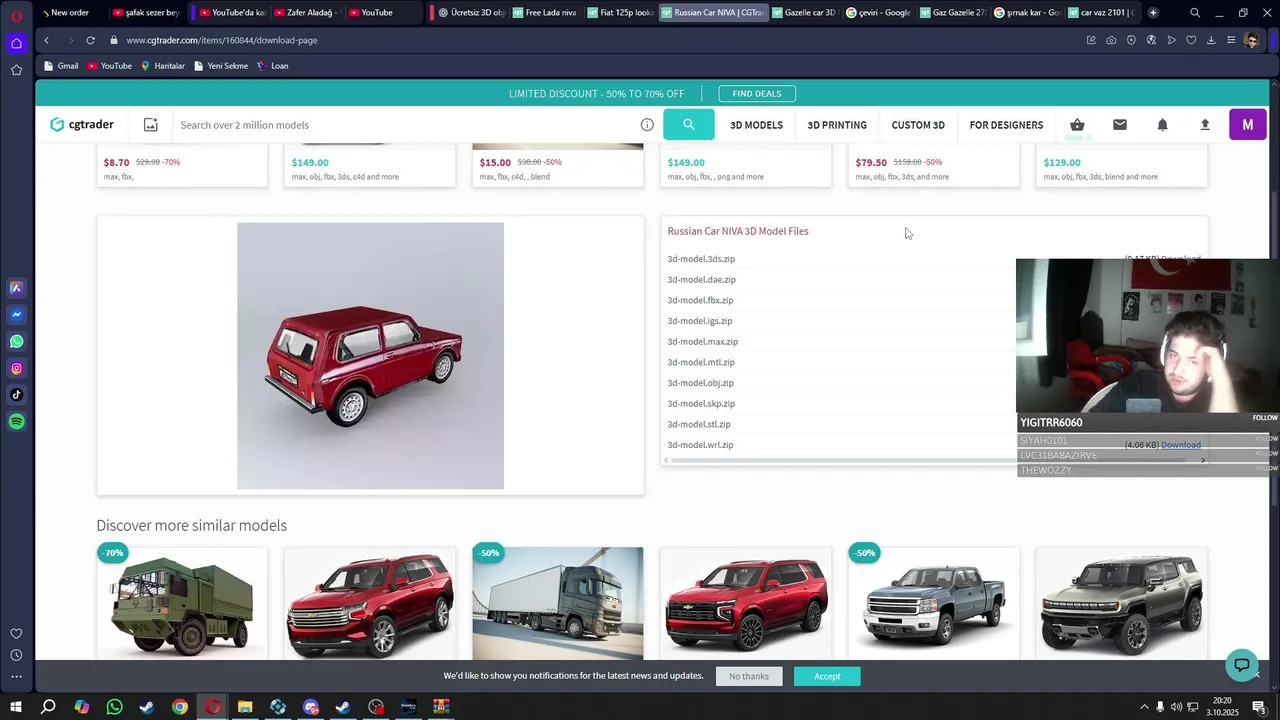Open Opera GX home sidebar icon
The image size is (1280, 720).
point(16,43)
